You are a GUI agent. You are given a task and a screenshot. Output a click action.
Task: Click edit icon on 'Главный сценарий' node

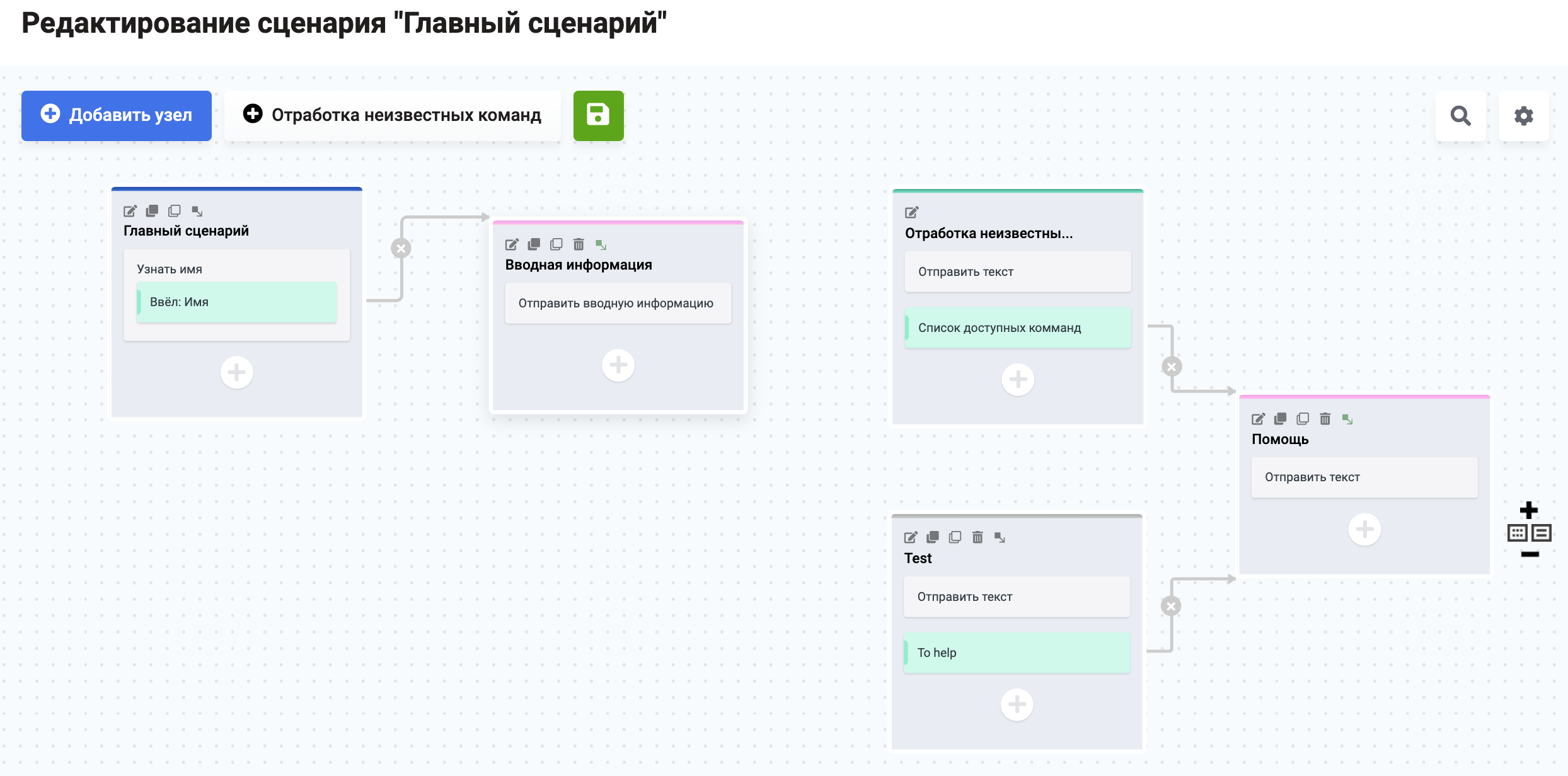click(x=130, y=211)
